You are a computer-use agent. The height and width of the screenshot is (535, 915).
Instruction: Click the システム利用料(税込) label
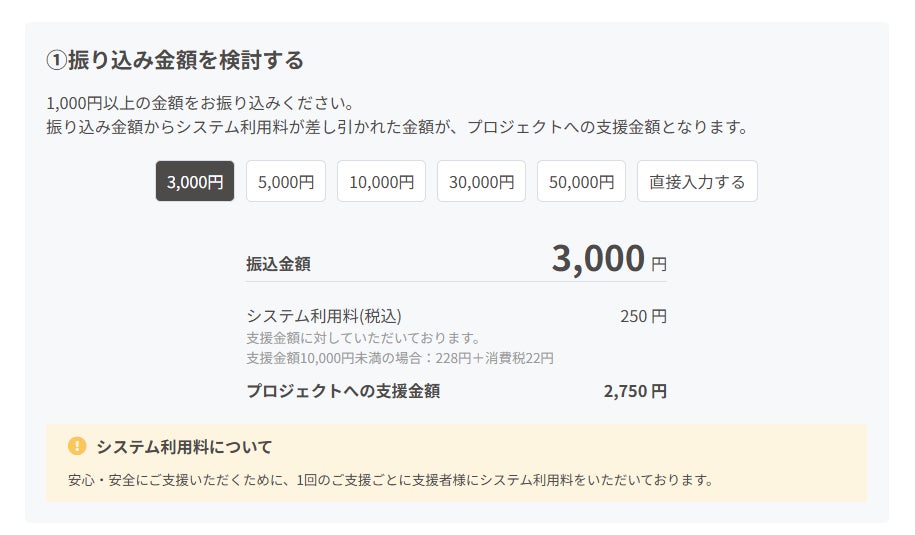click(x=324, y=316)
